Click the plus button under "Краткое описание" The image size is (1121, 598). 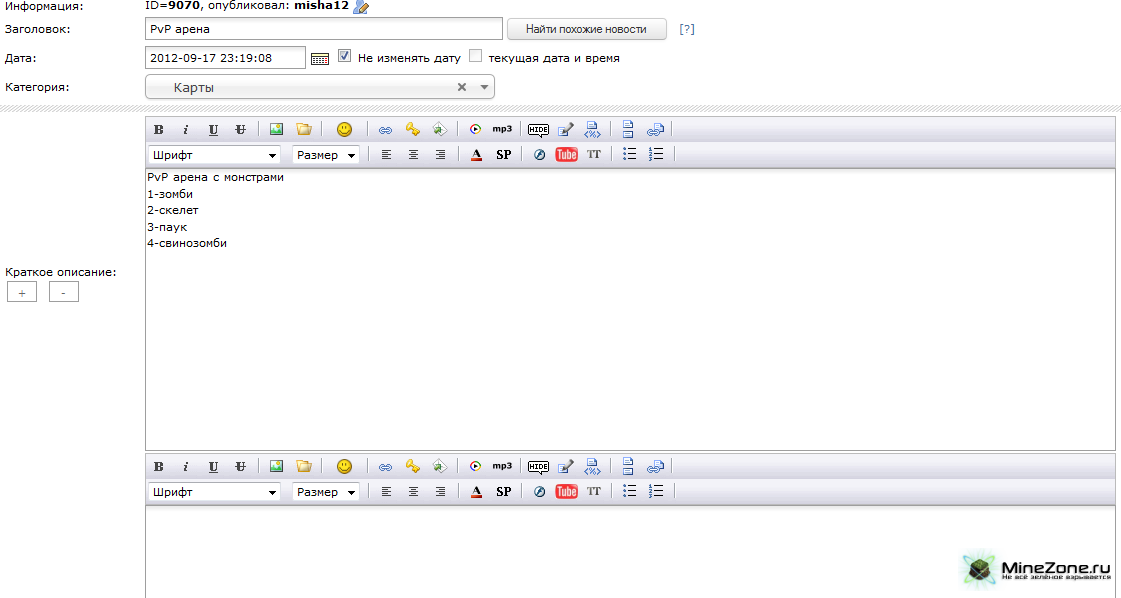tap(22, 293)
